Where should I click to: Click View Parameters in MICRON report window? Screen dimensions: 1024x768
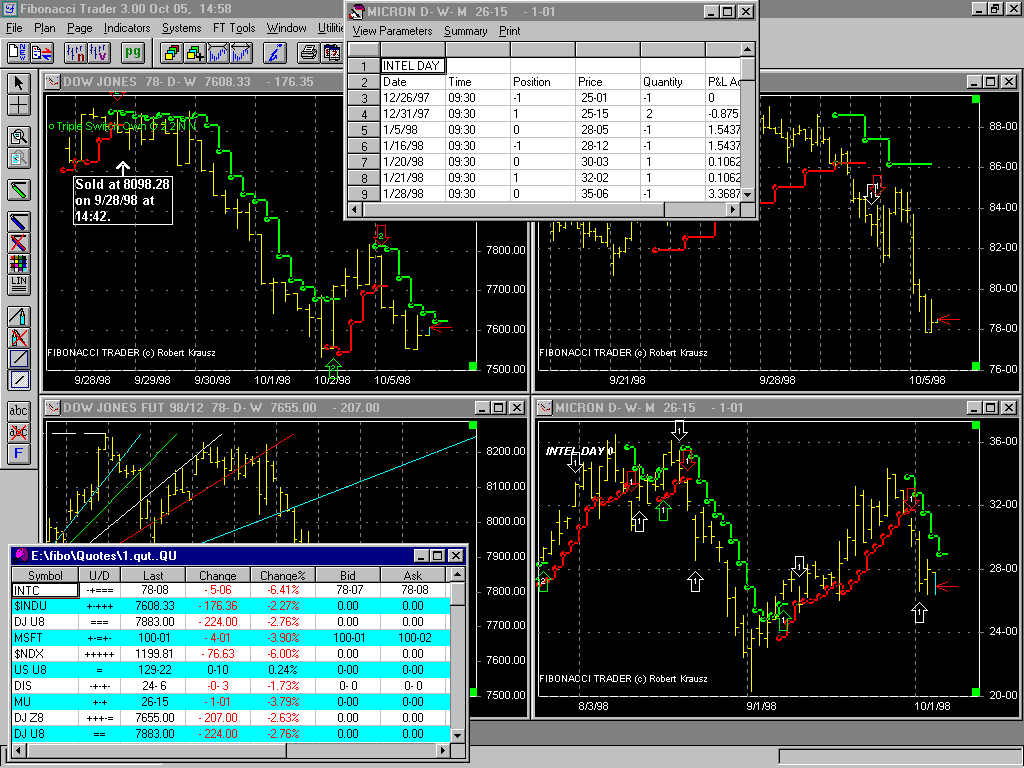pos(392,31)
